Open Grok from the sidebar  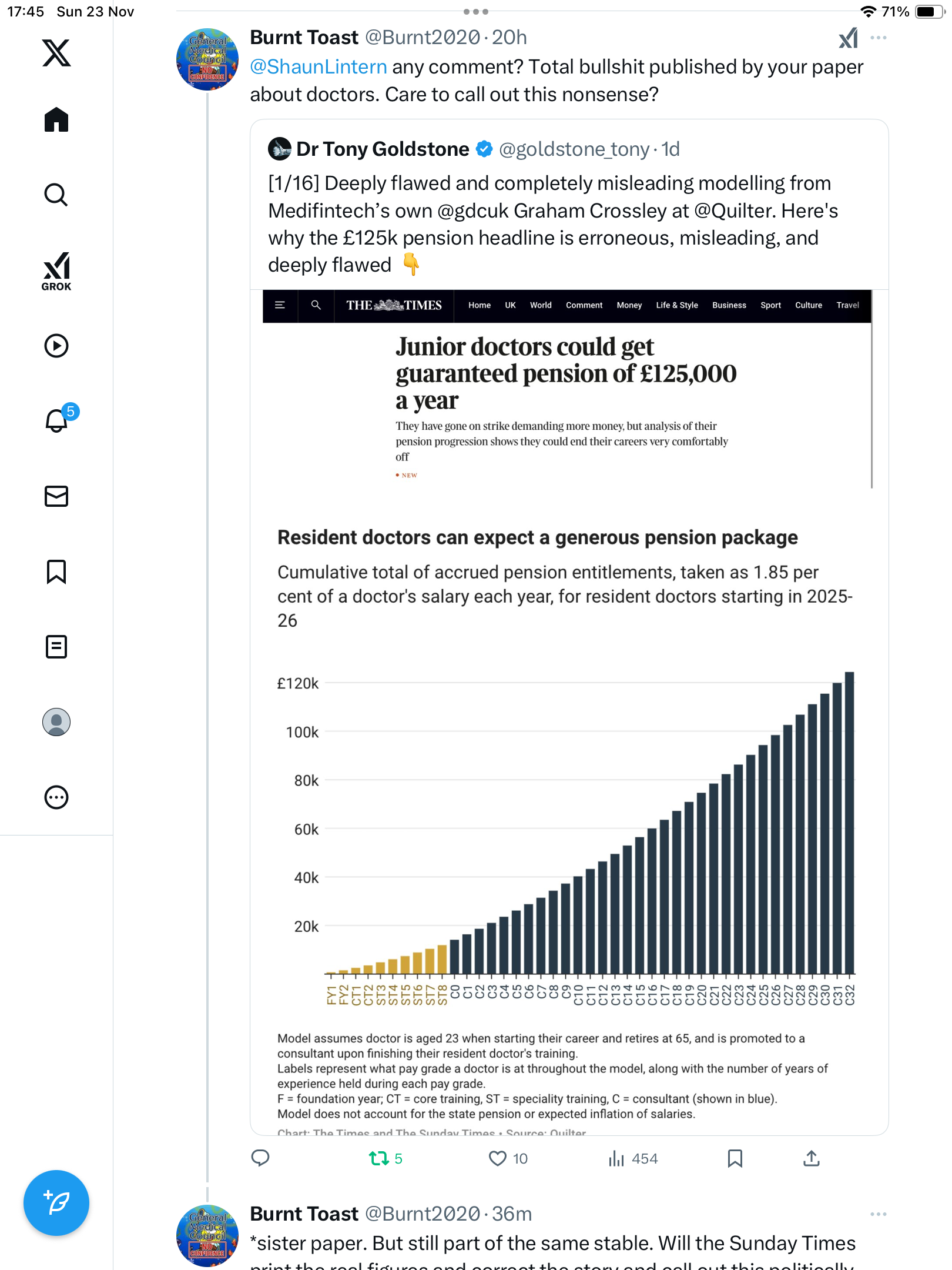(x=56, y=272)
